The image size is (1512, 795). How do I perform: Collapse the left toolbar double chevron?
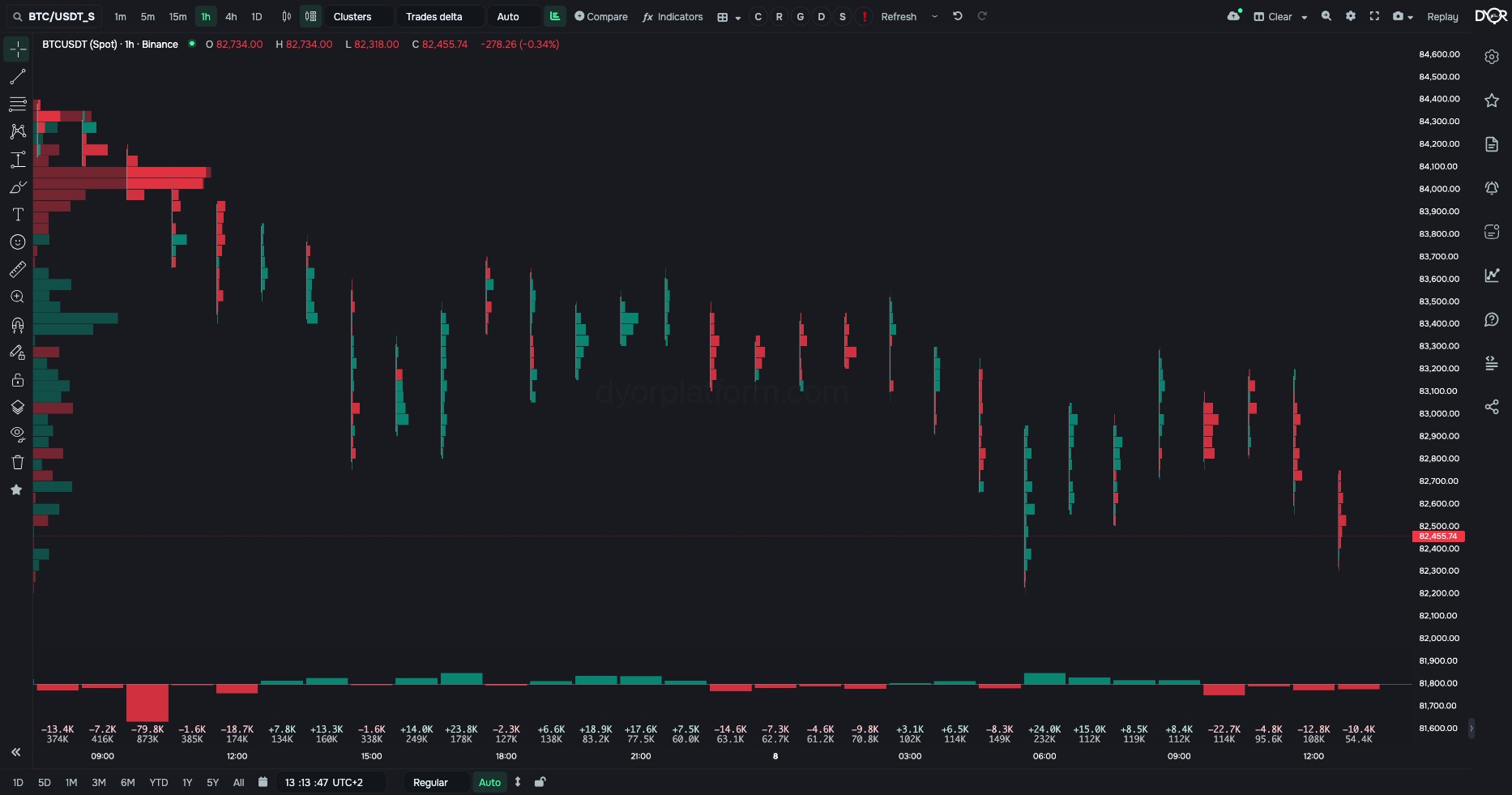click(15, 752)
